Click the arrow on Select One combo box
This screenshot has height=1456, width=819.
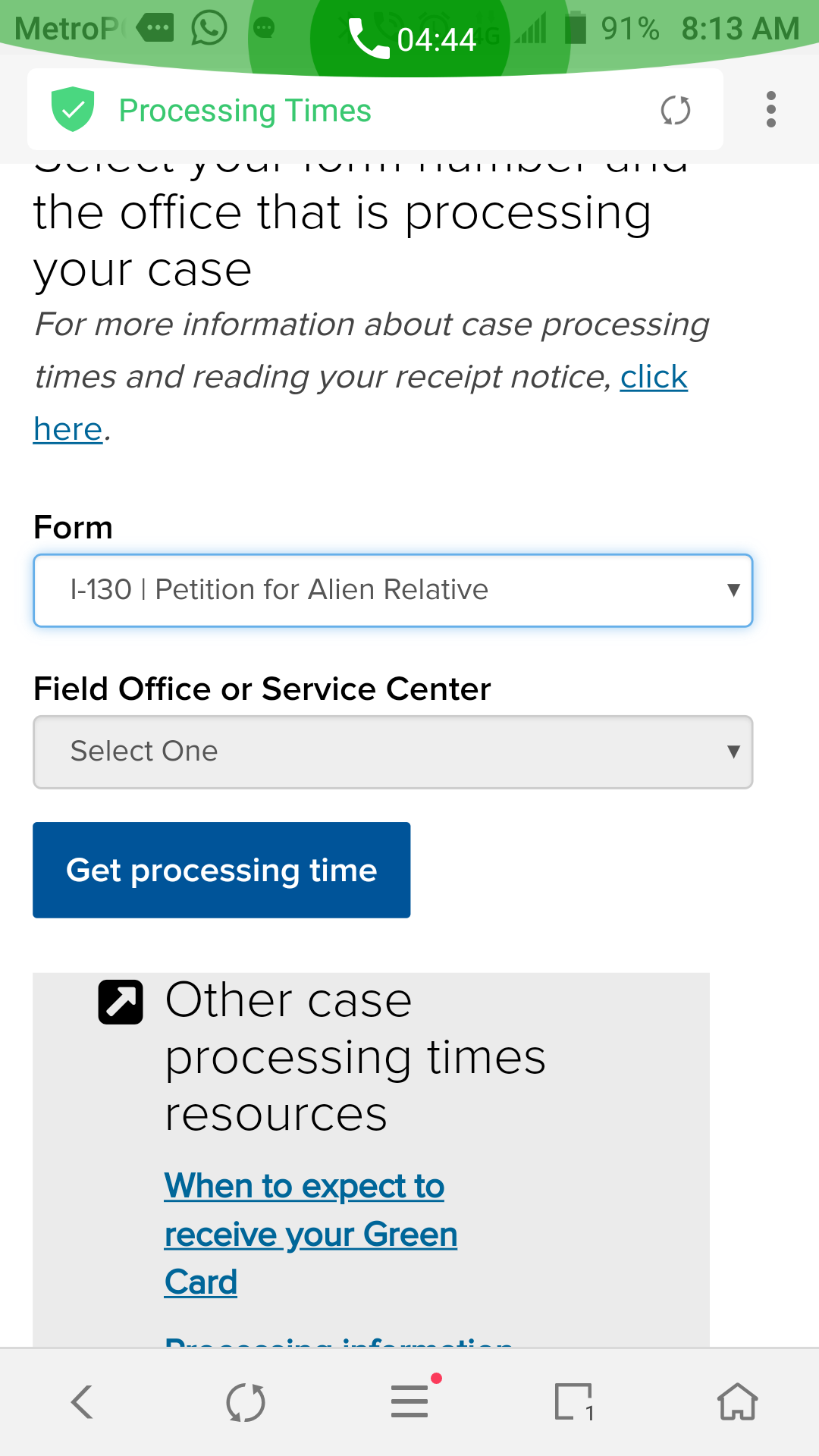733,752
